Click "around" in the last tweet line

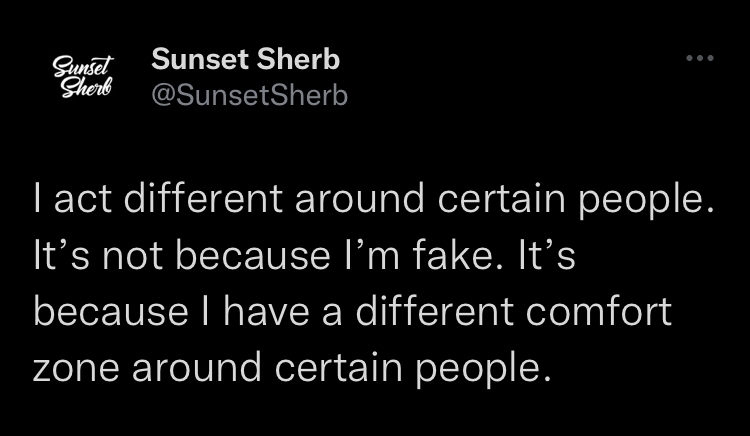coord(197,367)
